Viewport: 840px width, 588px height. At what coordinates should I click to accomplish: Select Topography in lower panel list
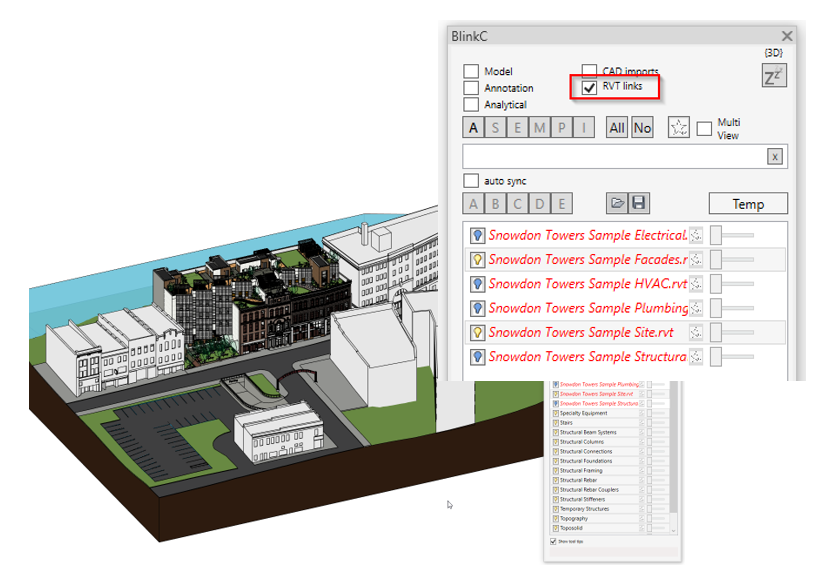(573, 518)
